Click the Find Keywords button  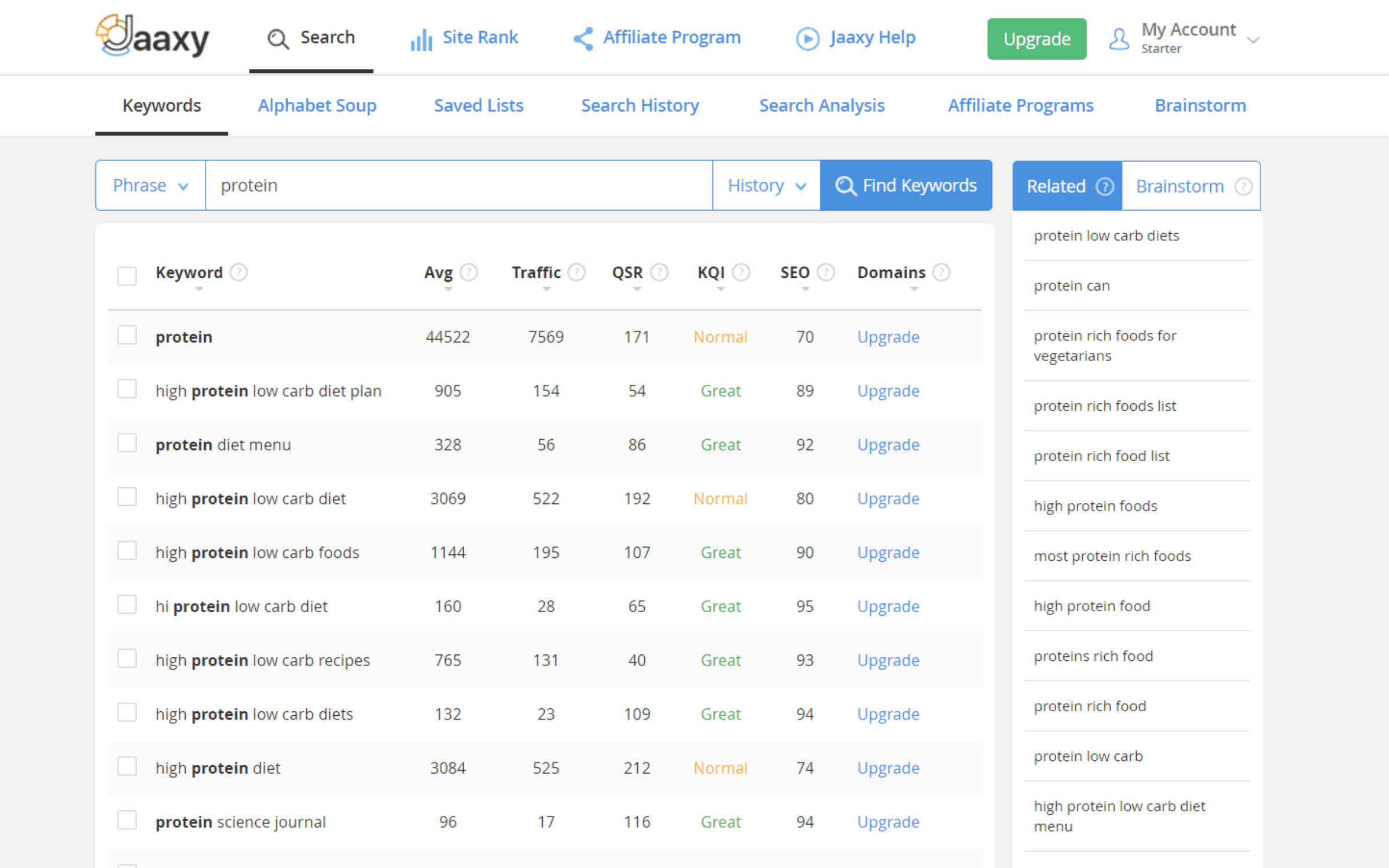click(906, 185)
